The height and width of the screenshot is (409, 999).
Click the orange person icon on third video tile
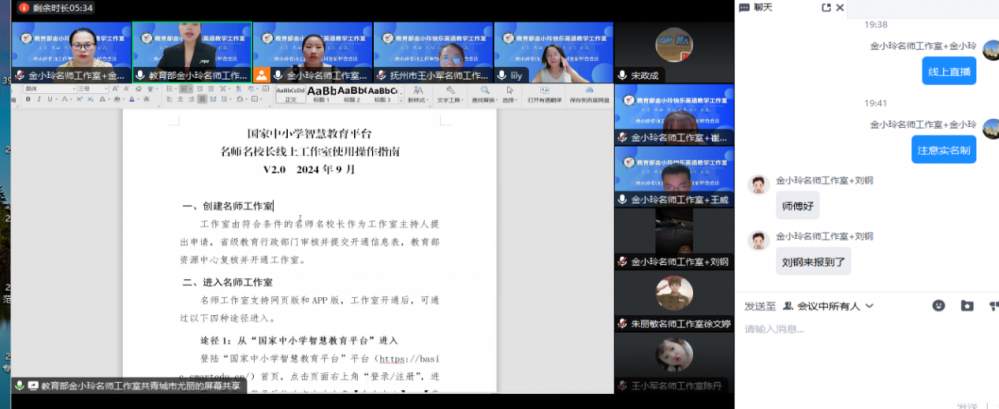(262, 75)
